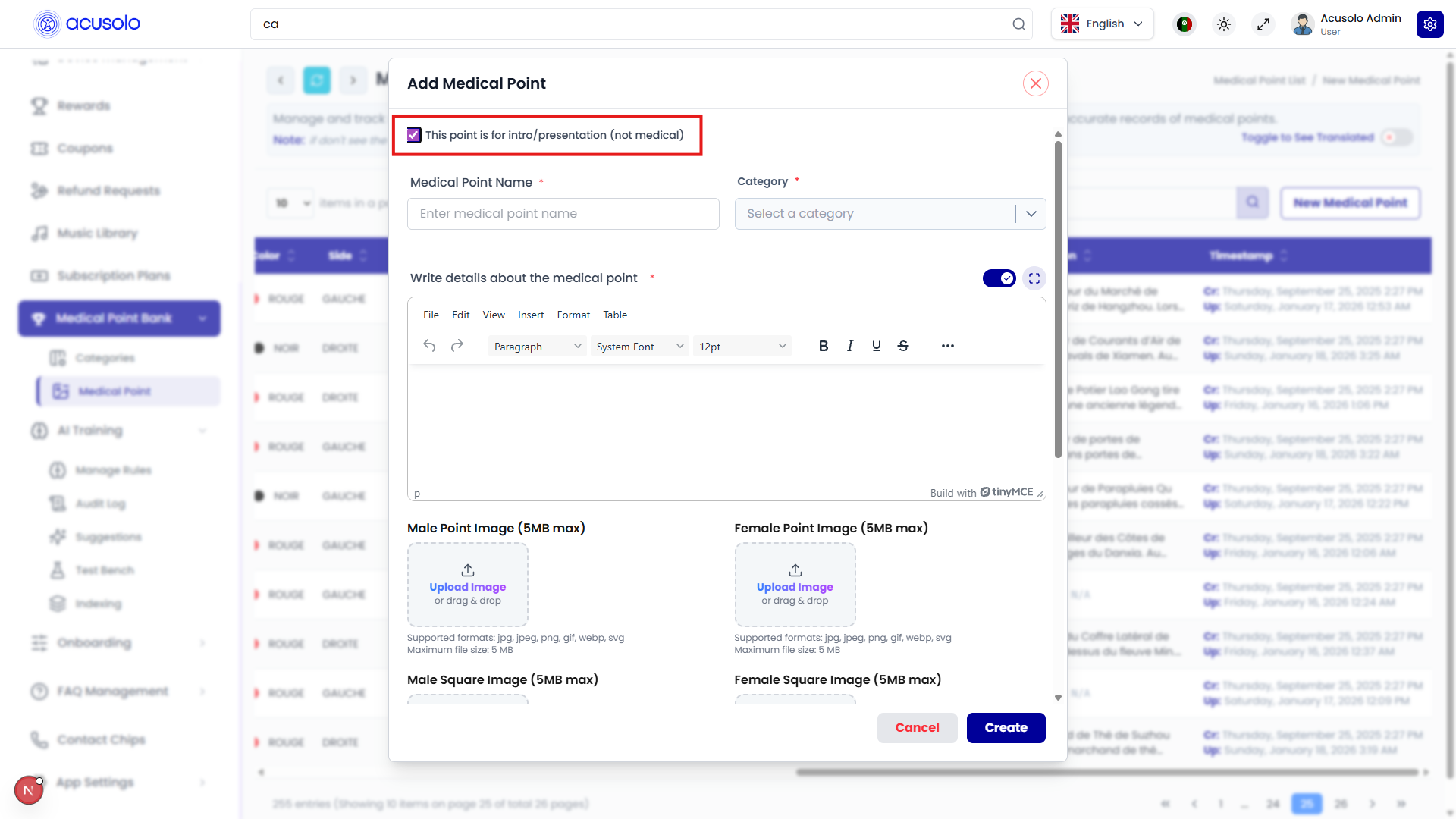The image size is (1456, 819).
Task: Click the 'Enter medical point name' field
Action: click(x=563, y=214)
